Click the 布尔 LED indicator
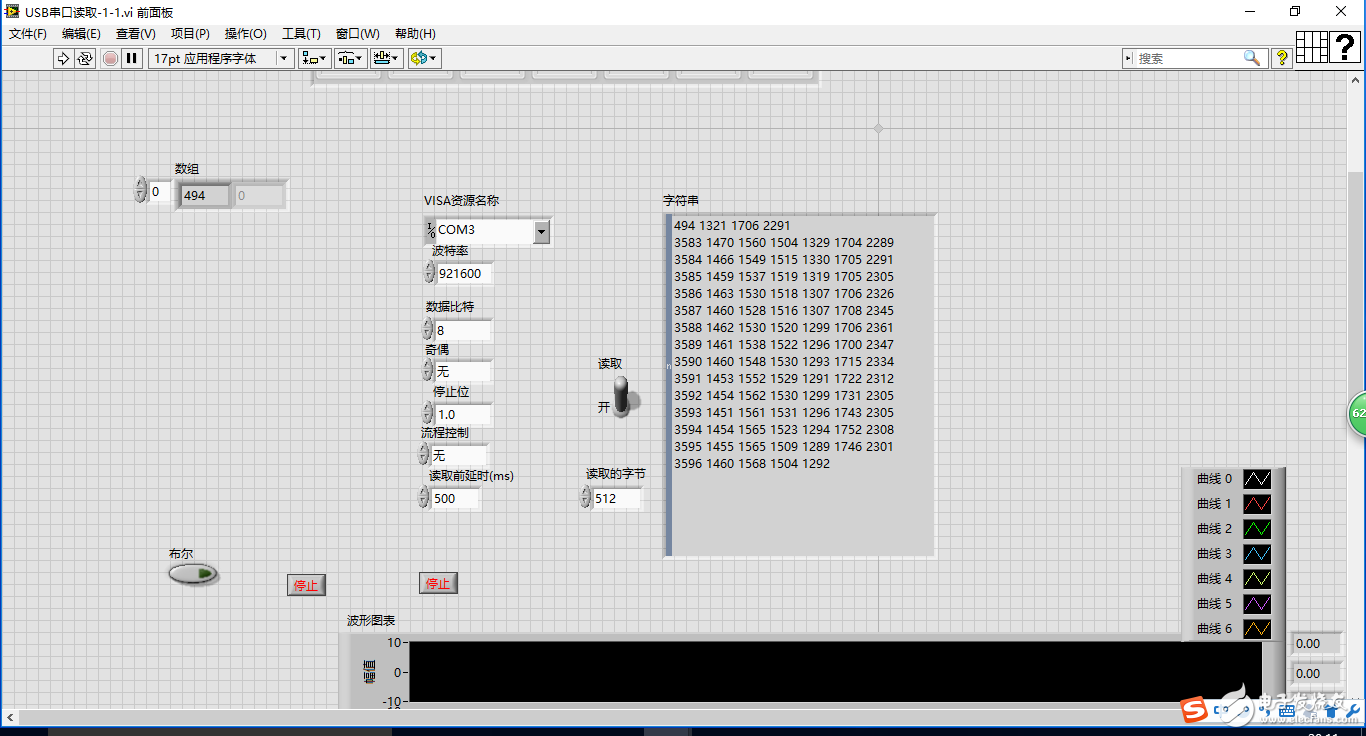 [x=193, y=574]
